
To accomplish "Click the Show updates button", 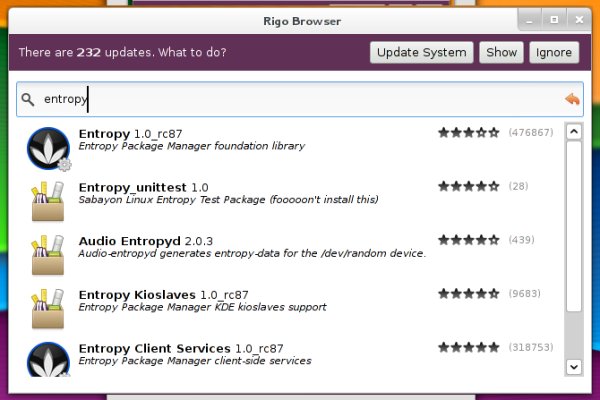I will click(x=501, y=53).
